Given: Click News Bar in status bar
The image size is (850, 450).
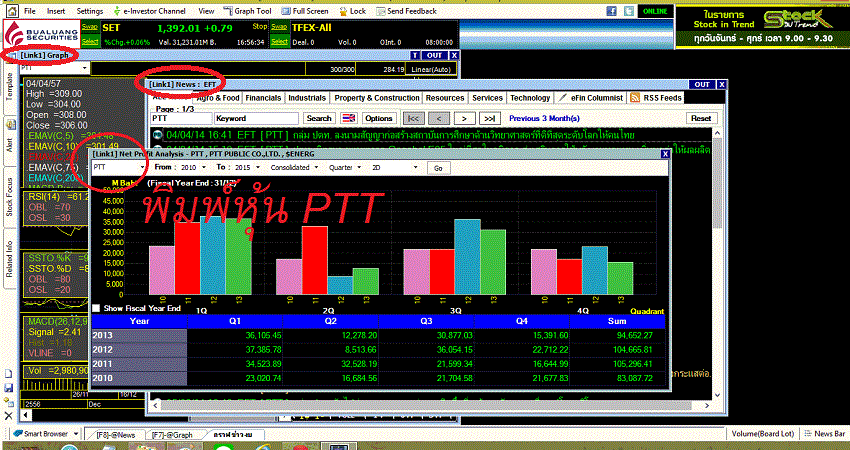Looking at the screenshot, I should click(825, 434).
